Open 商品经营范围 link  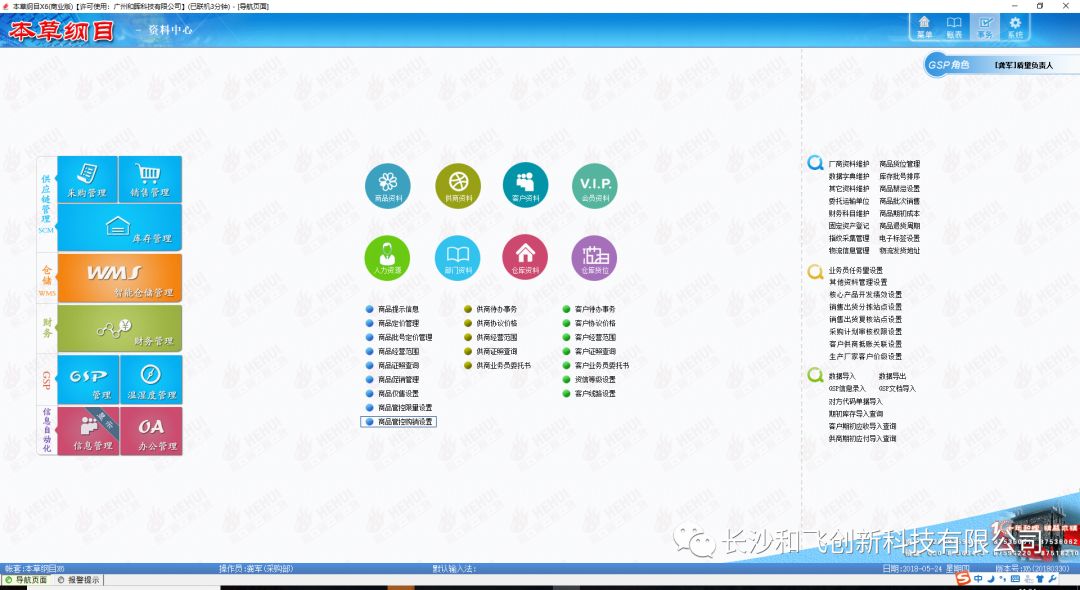click(x=398, y=351)
